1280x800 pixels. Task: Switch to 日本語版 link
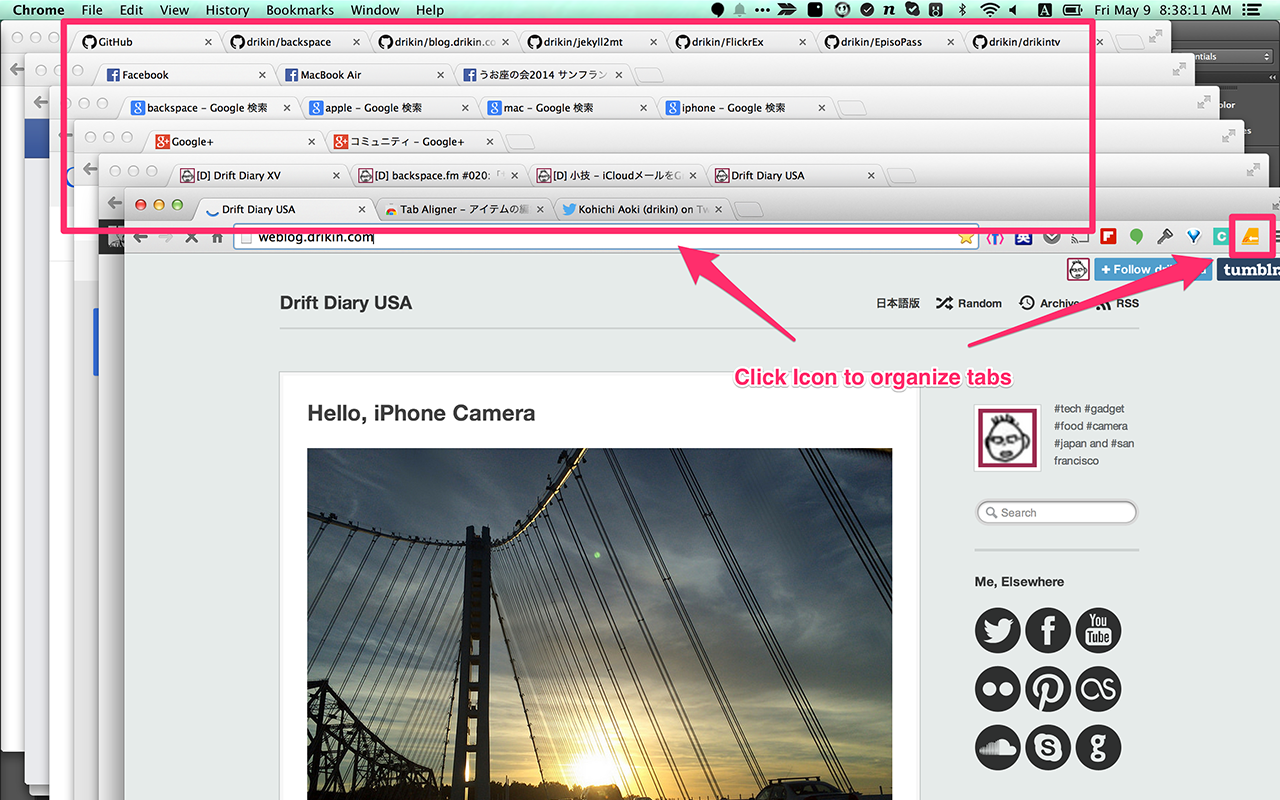click(898, 303)
